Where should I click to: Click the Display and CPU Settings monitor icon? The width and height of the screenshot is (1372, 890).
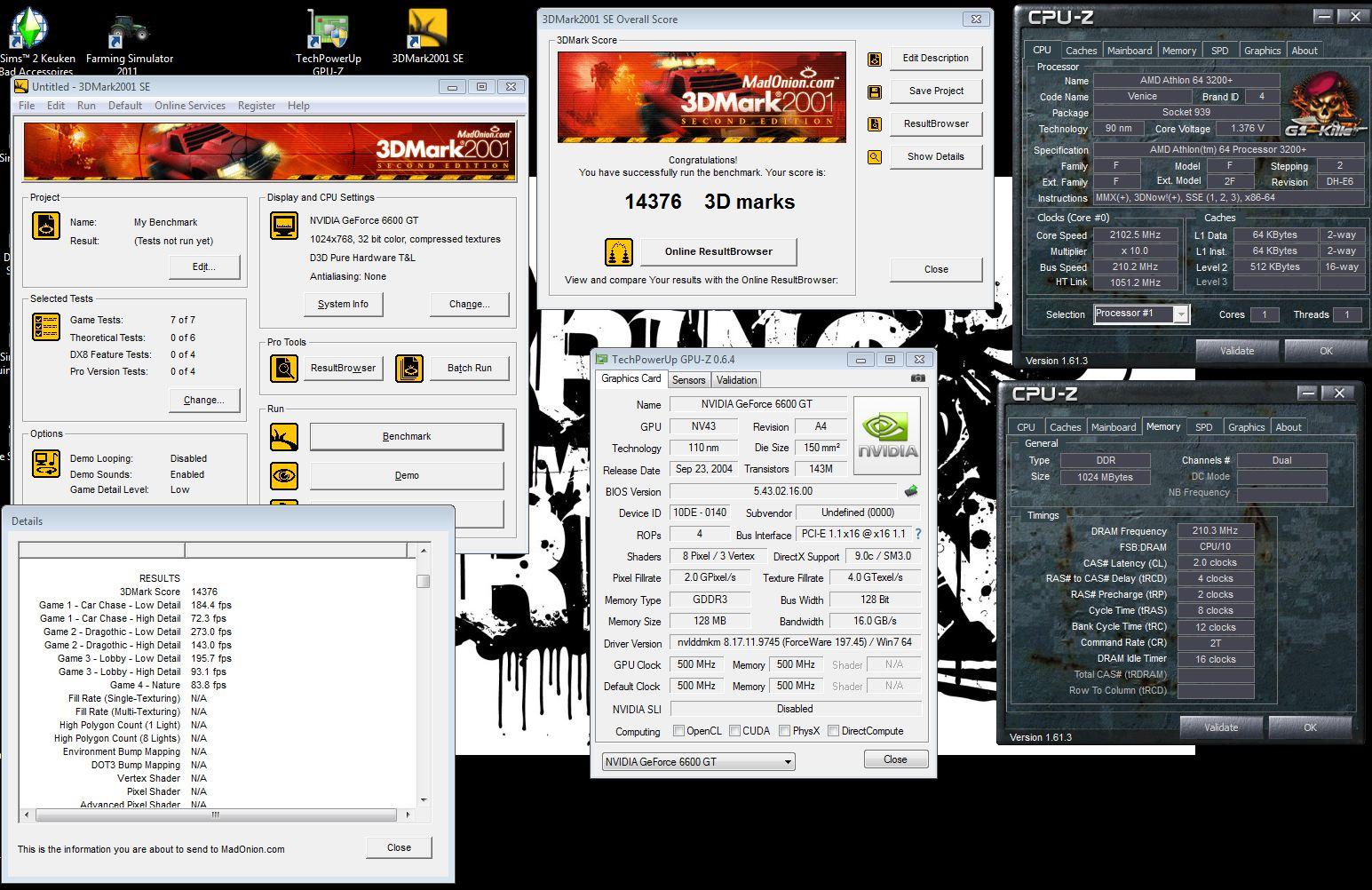(x=284, y=226)
